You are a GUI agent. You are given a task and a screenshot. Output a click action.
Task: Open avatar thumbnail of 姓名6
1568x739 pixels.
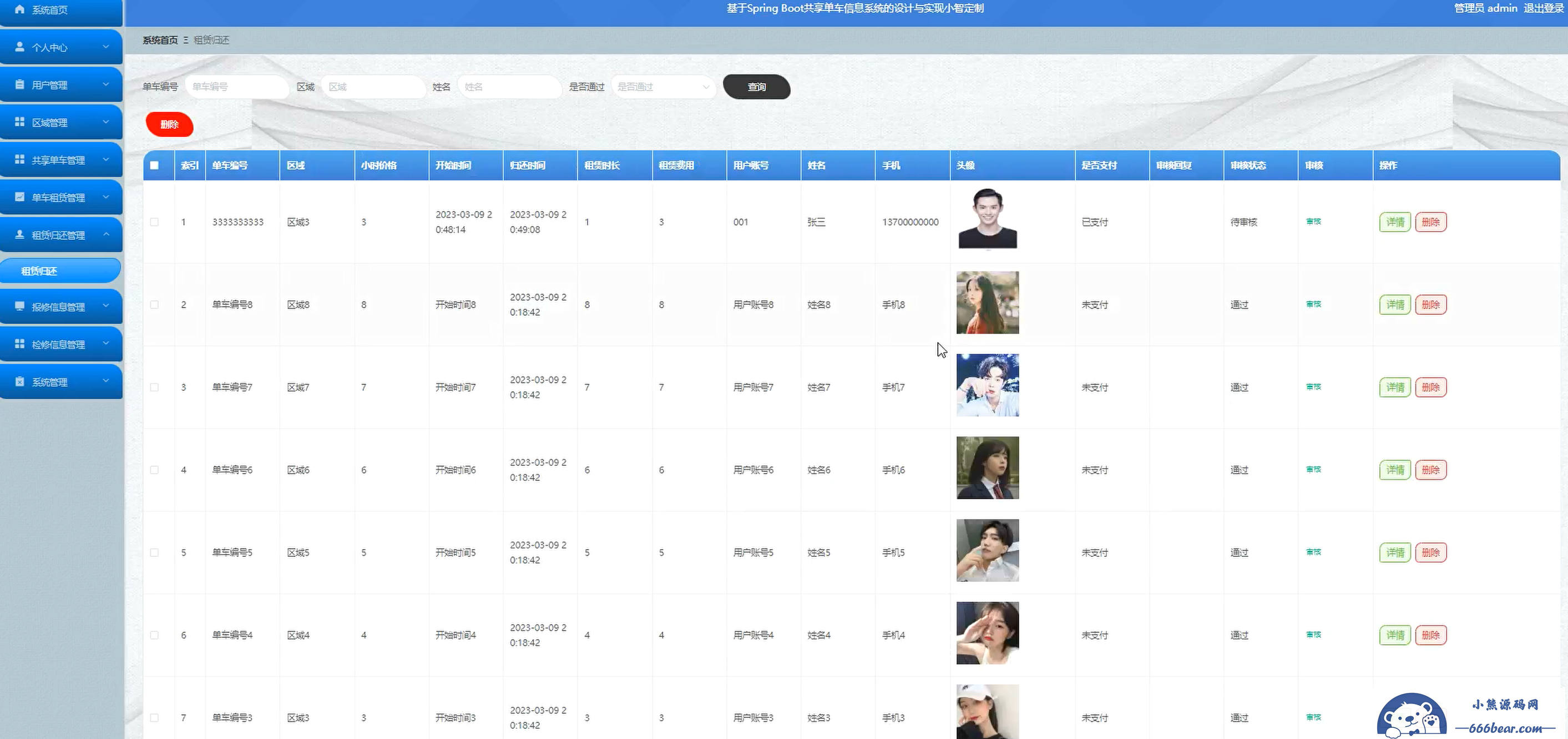tap(987, 468)
